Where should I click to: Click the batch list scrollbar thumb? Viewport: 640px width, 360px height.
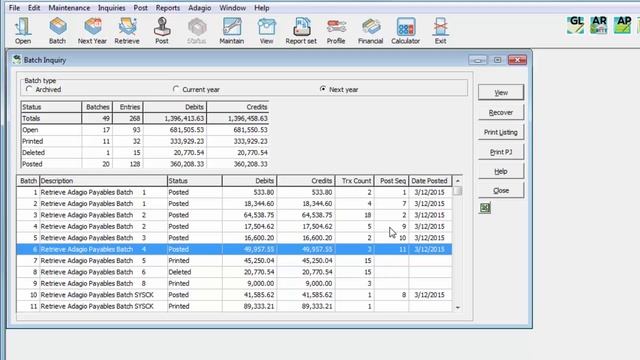click(458, 191)
